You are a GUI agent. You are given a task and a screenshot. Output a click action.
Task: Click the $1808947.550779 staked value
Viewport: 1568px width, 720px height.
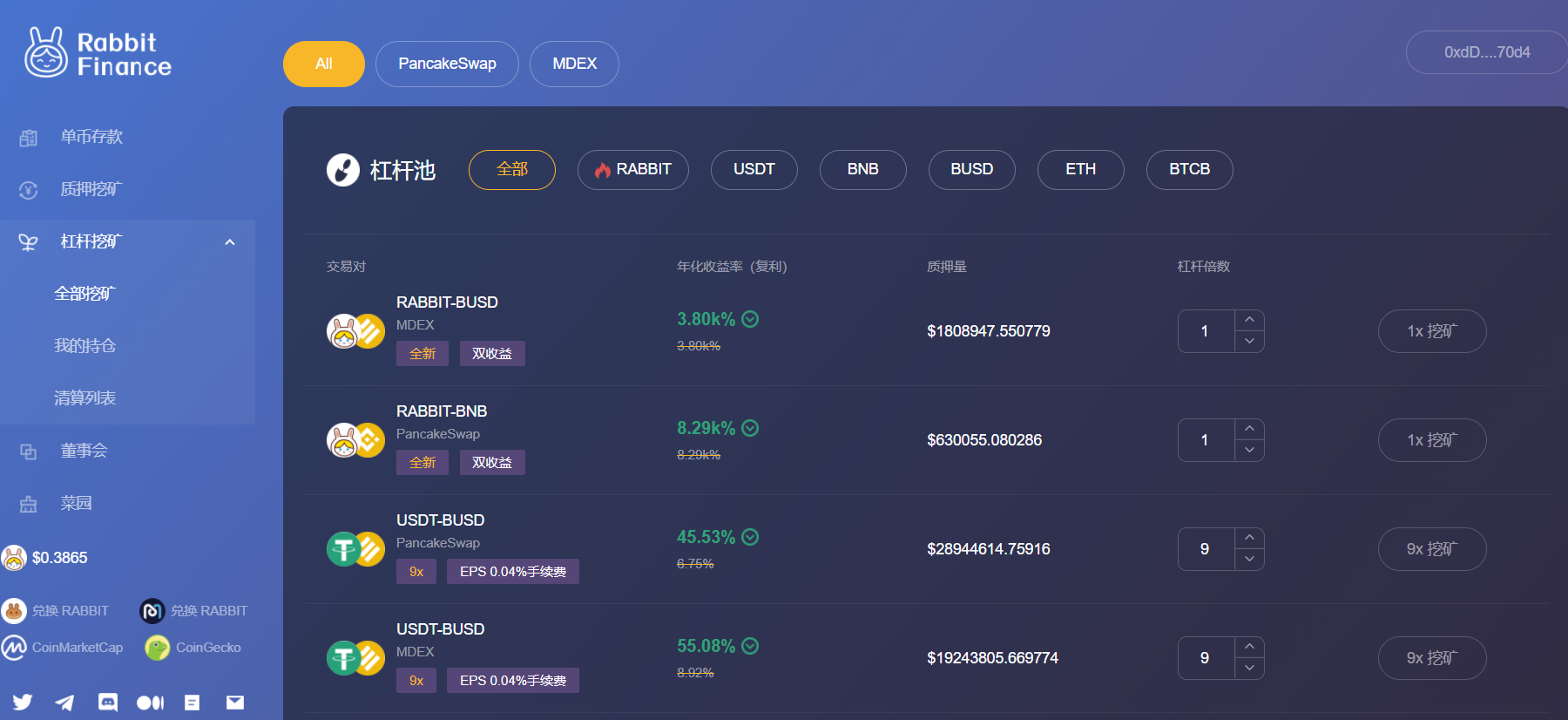(x=989, y=331)
